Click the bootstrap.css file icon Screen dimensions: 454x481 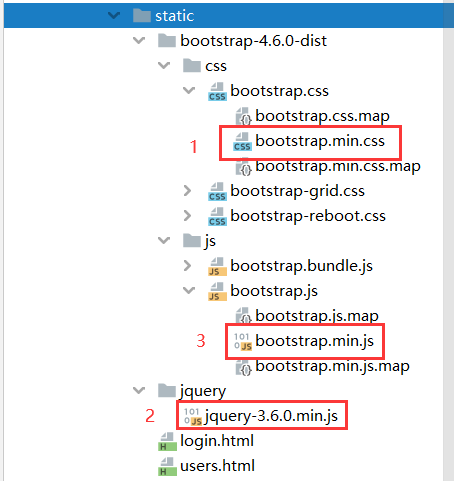point(217,91)
